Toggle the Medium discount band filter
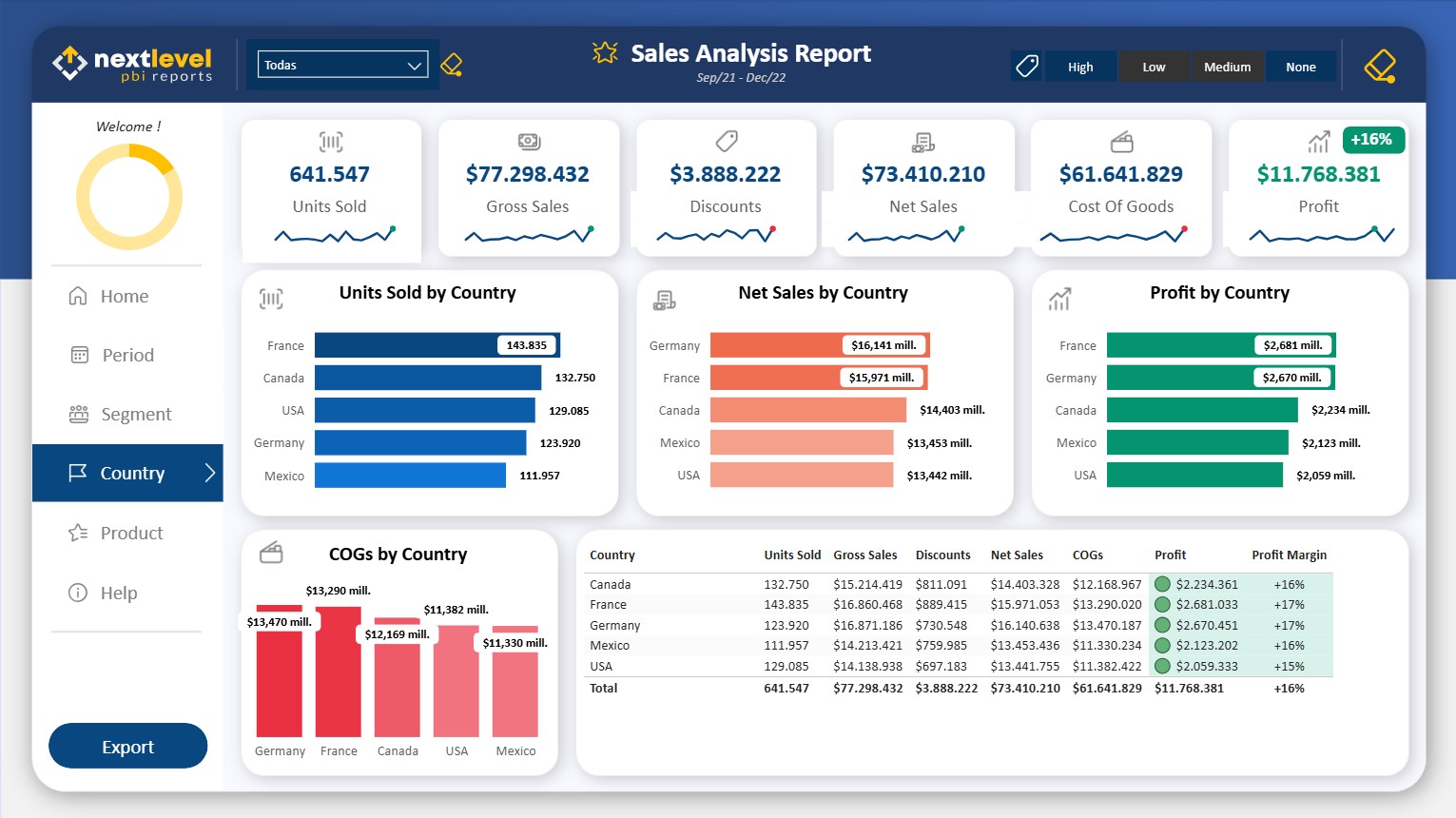This screenshot has height=818, width=1456. pos(1227,67)
